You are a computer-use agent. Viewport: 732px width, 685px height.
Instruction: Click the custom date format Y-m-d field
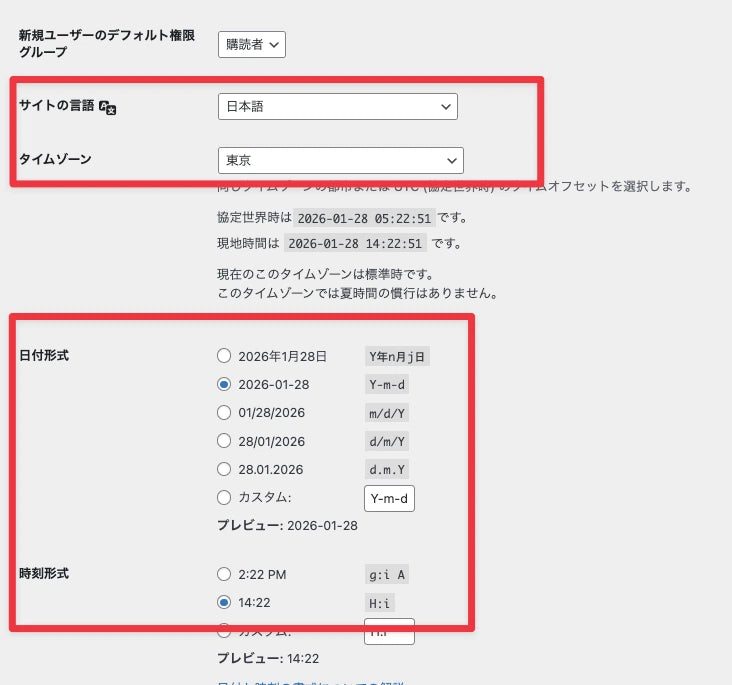[389, 499]
